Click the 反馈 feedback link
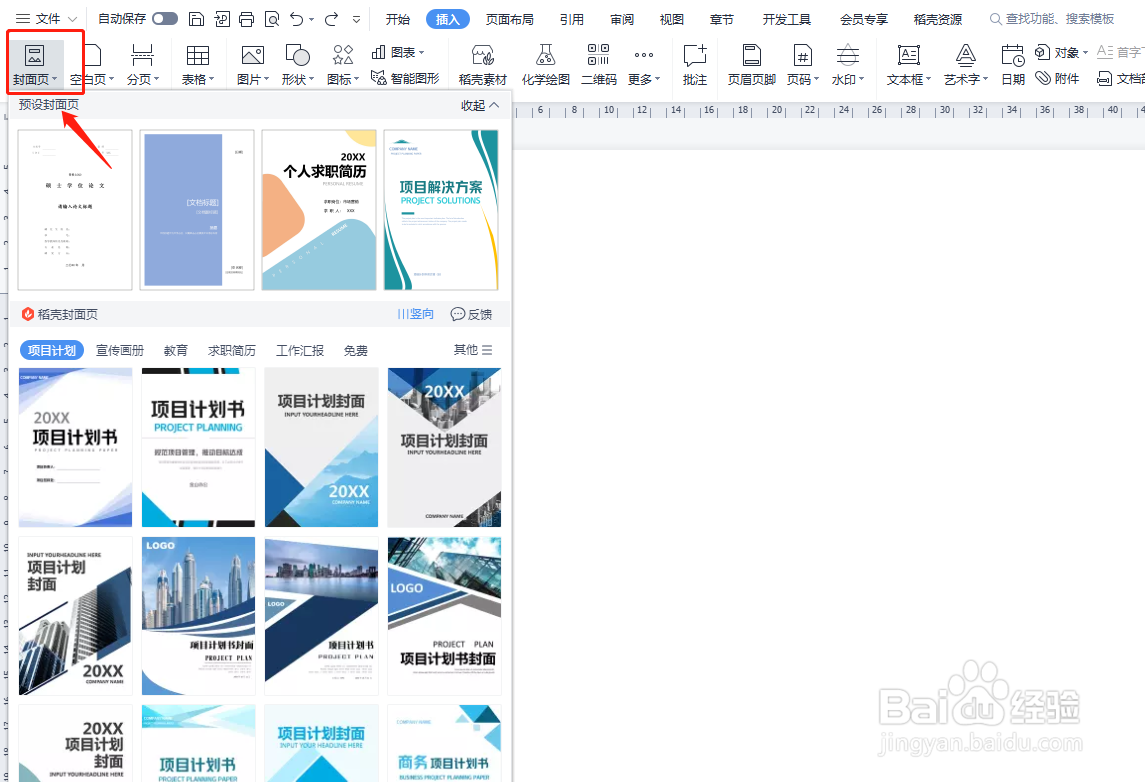This screenshot has height=782, width=1145. click(x=471, y=314)
